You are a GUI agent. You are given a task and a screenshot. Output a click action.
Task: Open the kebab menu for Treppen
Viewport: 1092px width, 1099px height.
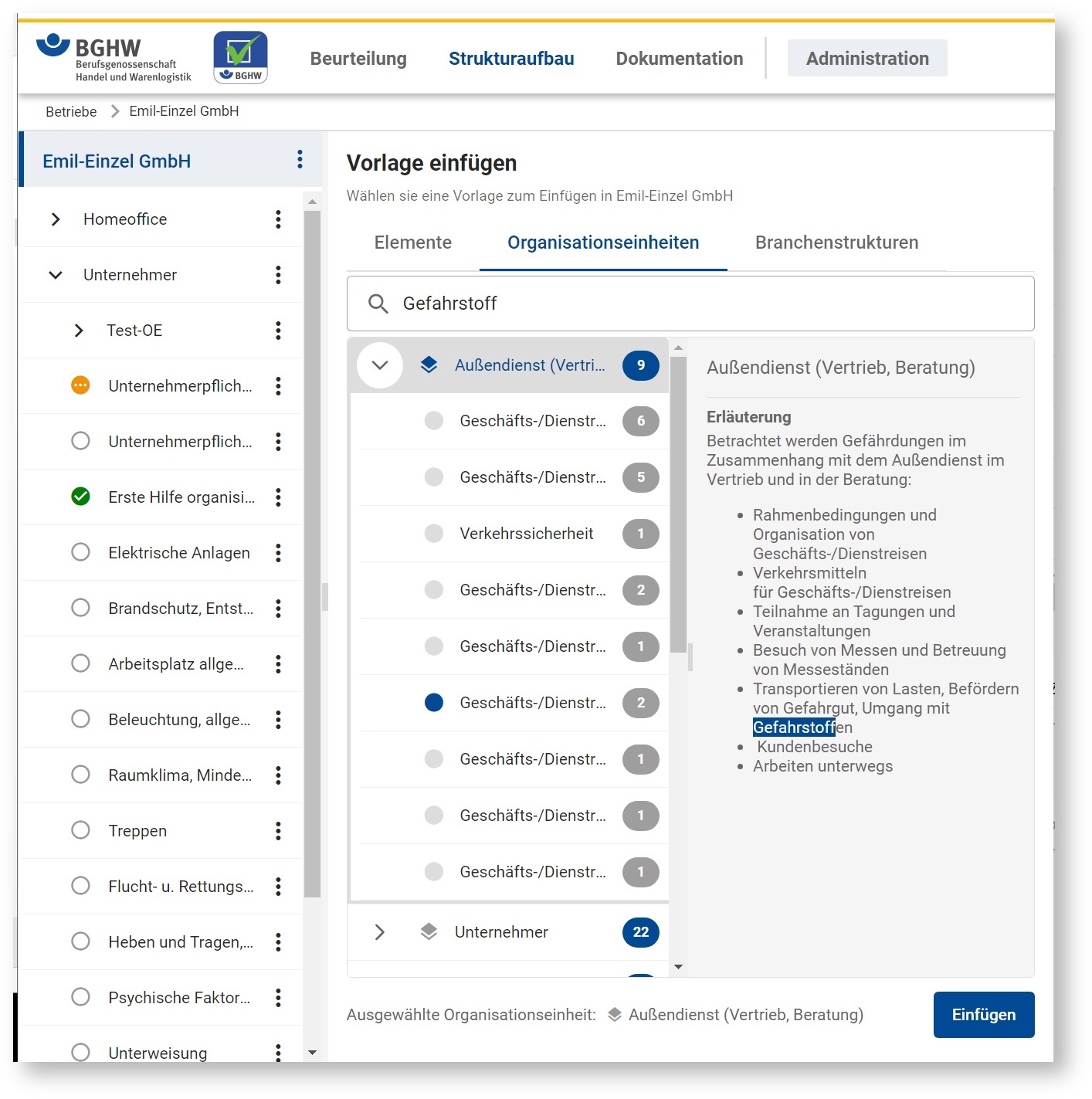[x=278, y=831]
